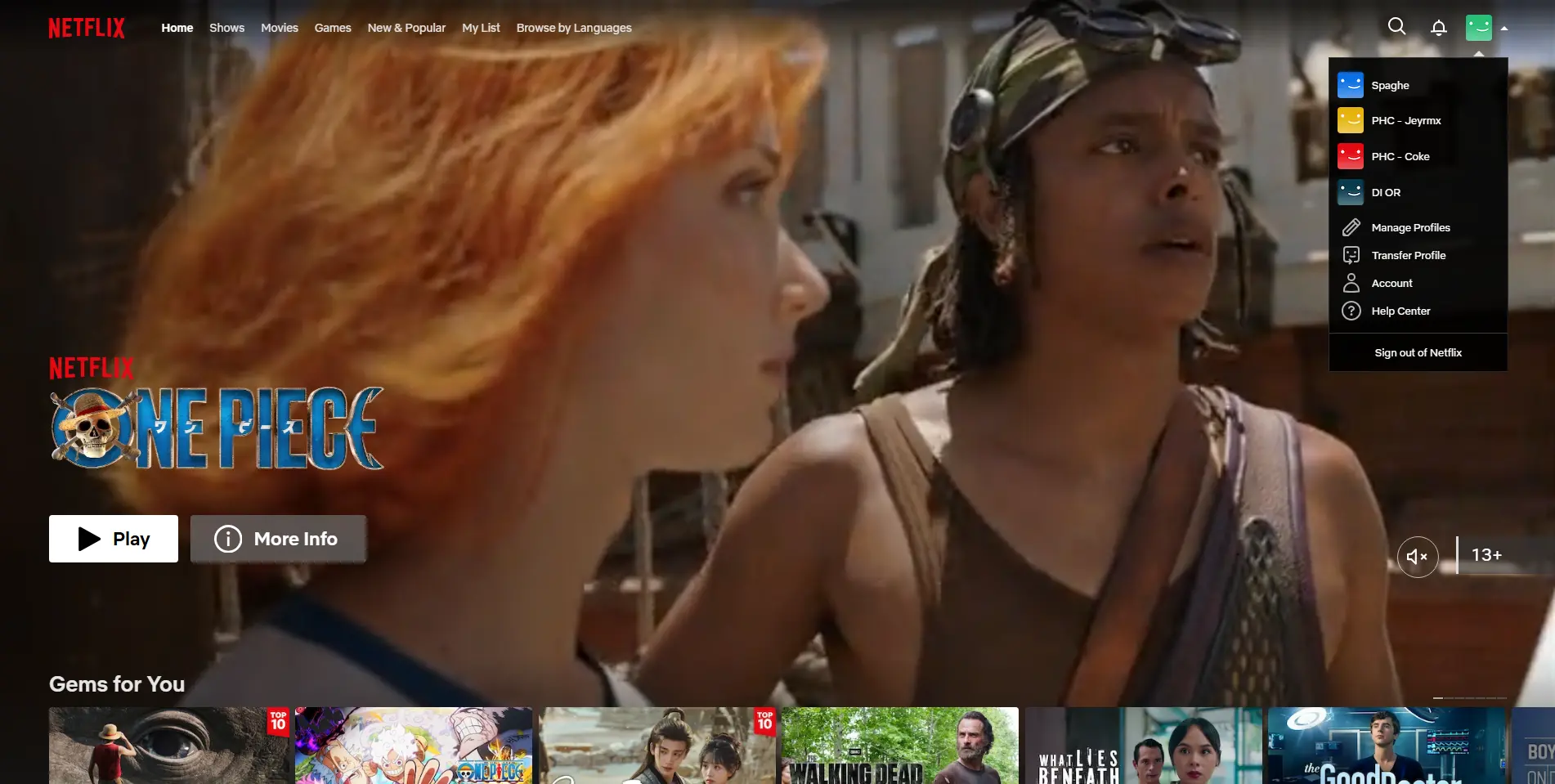
Task: Switch to profile name PHC - Jeyrmx
Action: (1406, 120)
